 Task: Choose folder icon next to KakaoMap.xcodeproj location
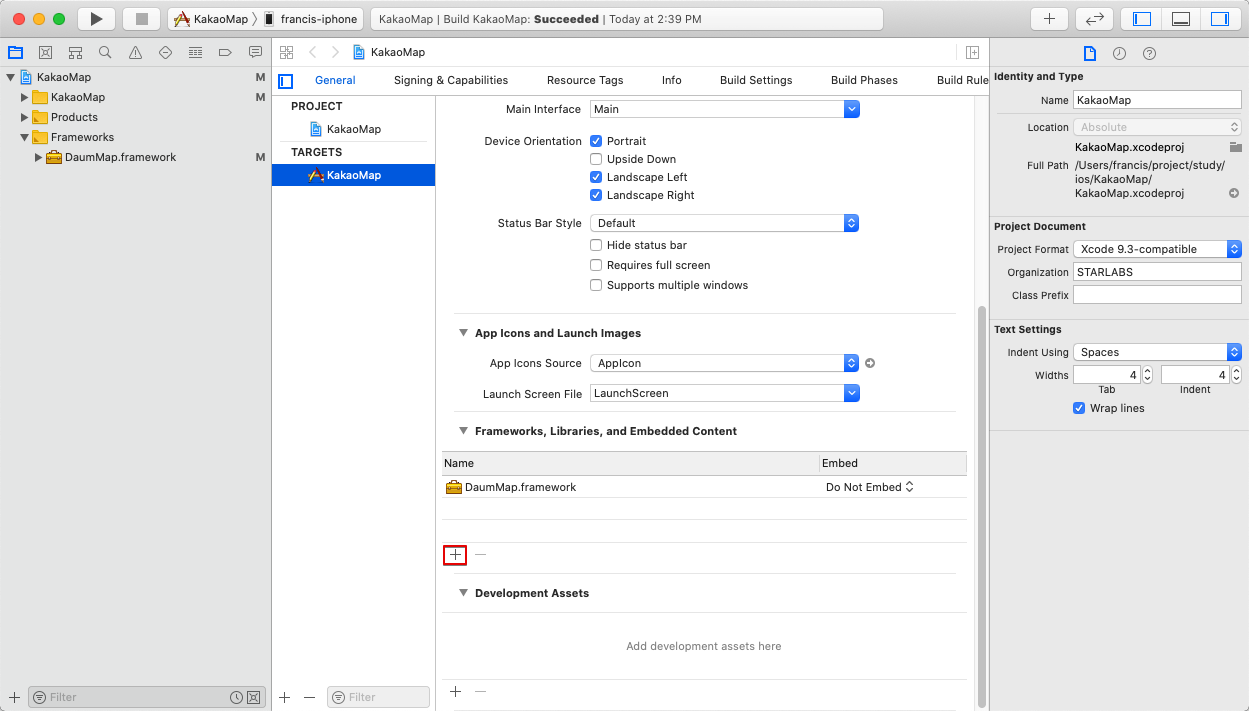(1235, 147)
